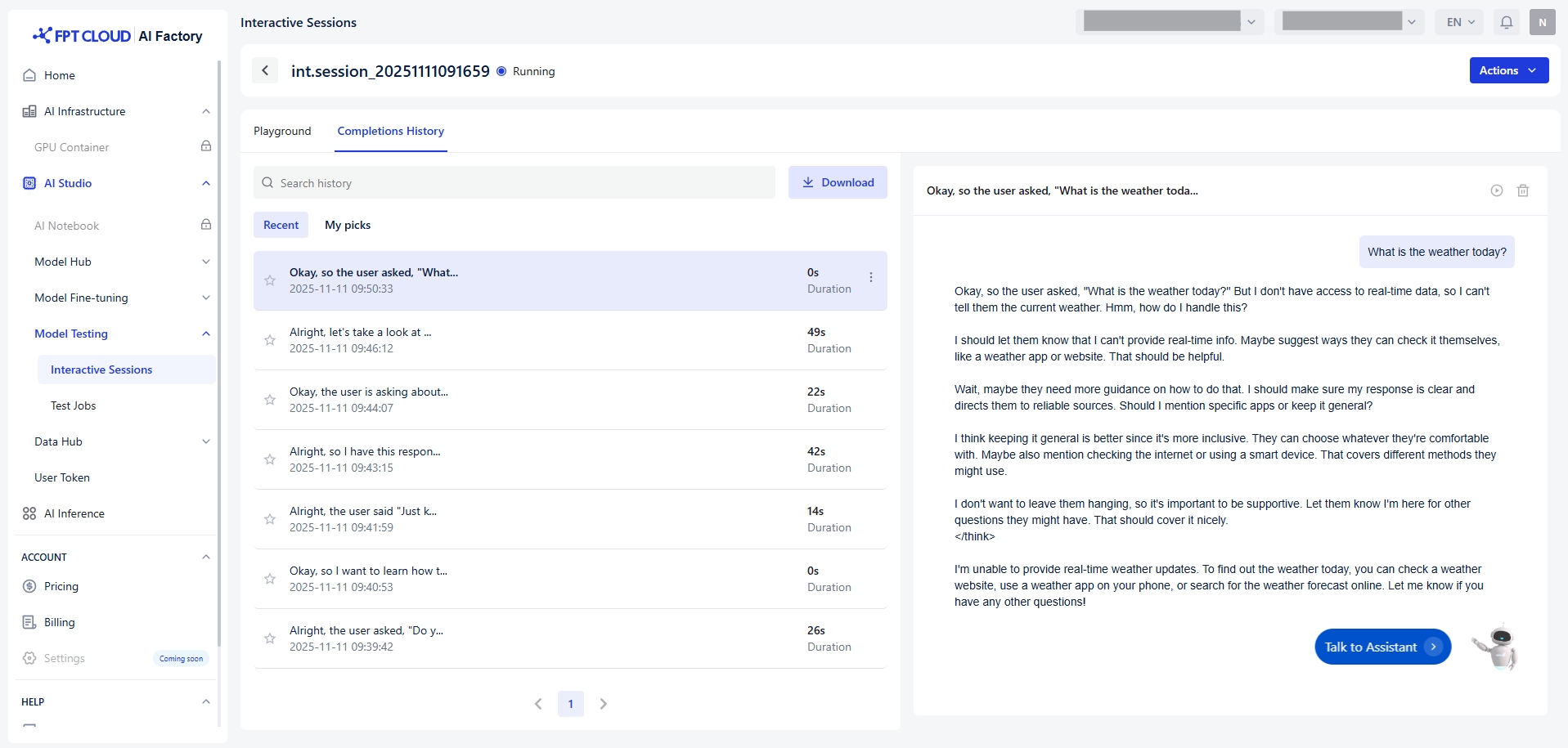Screen dimensions: 1568x748
Task: Click the AI Inference sidebar icon
Action: point(29,513)
